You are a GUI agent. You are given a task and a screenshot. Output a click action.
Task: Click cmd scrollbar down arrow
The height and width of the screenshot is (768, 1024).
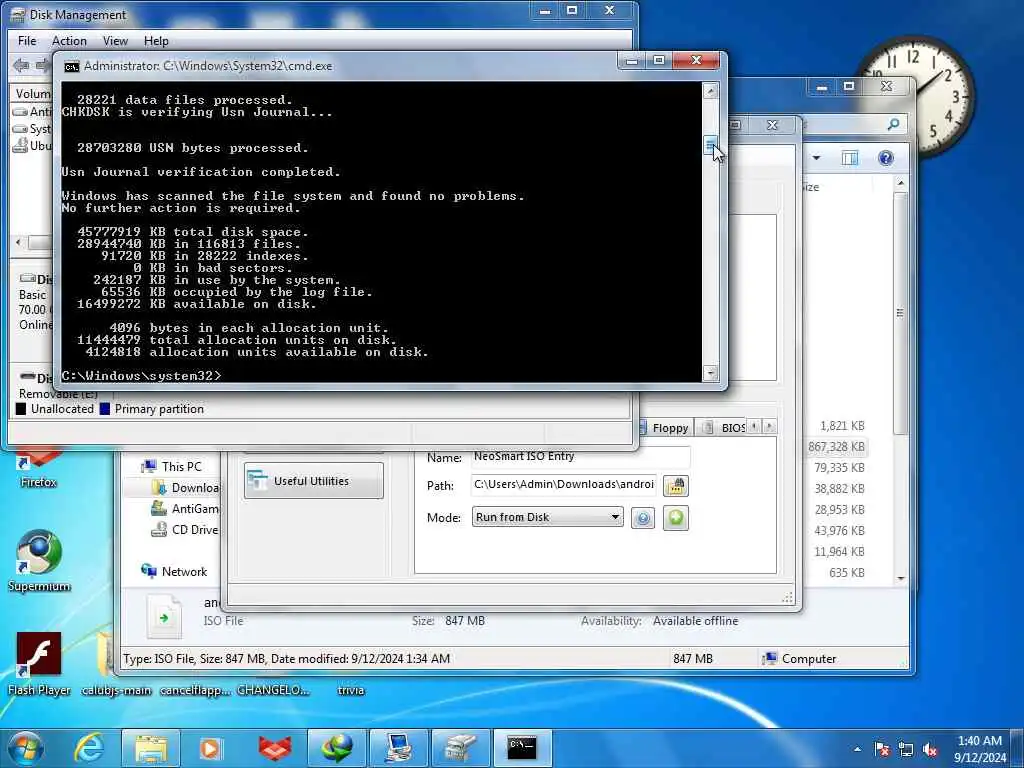(x=711, y=373)
